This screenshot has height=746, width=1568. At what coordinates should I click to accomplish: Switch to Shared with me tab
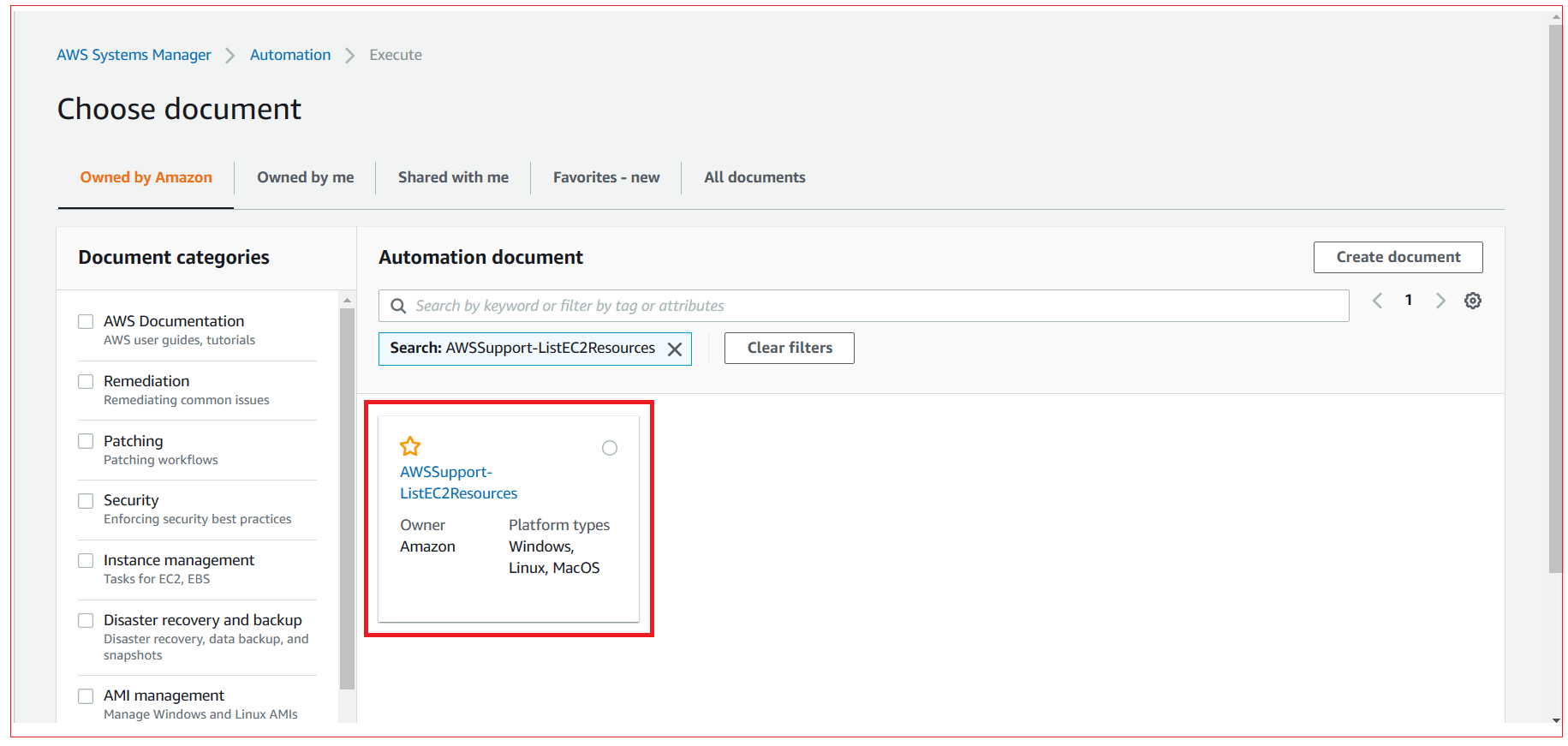pyautogui.click(x=453, y=177)
